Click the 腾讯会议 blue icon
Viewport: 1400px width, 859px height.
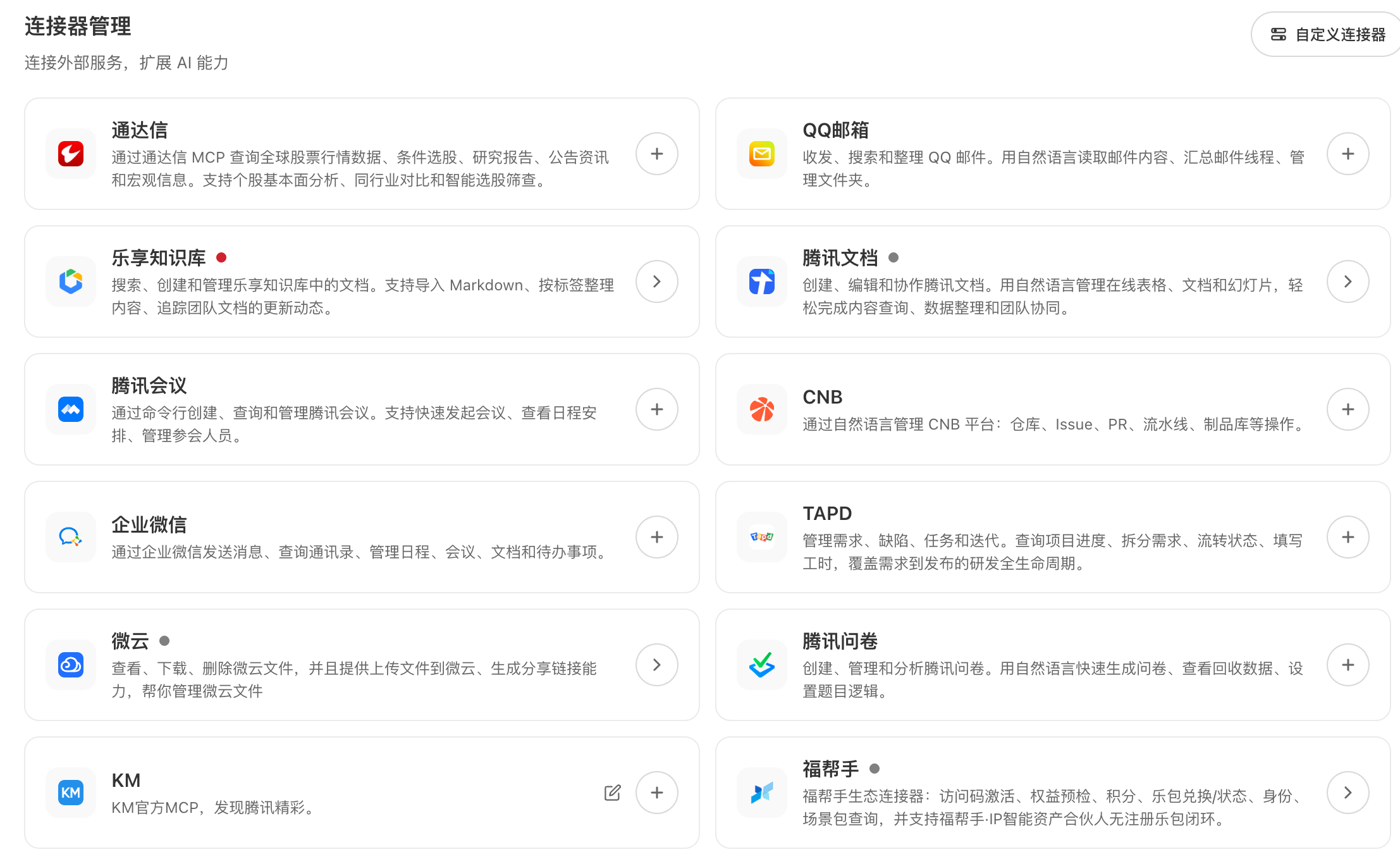71,409
